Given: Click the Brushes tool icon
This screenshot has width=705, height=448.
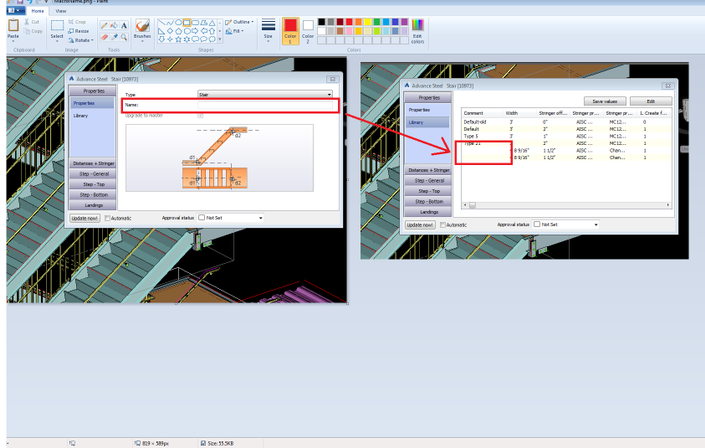Looking at the screenshot, I should [x=143, y=25].
